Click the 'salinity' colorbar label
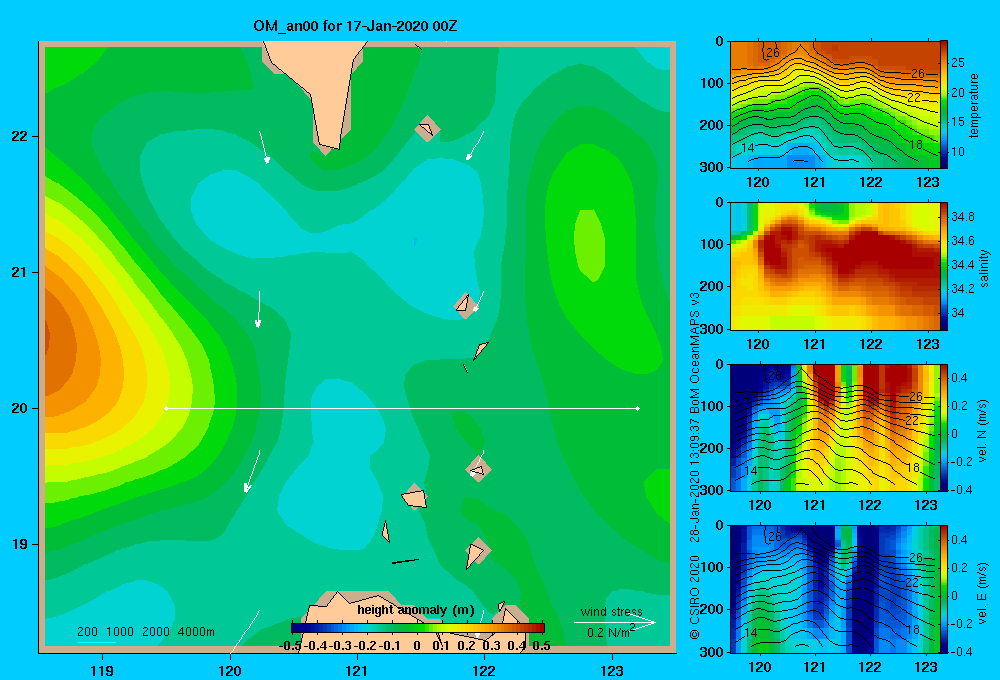The image size is (1000, 680). (984, 268)
